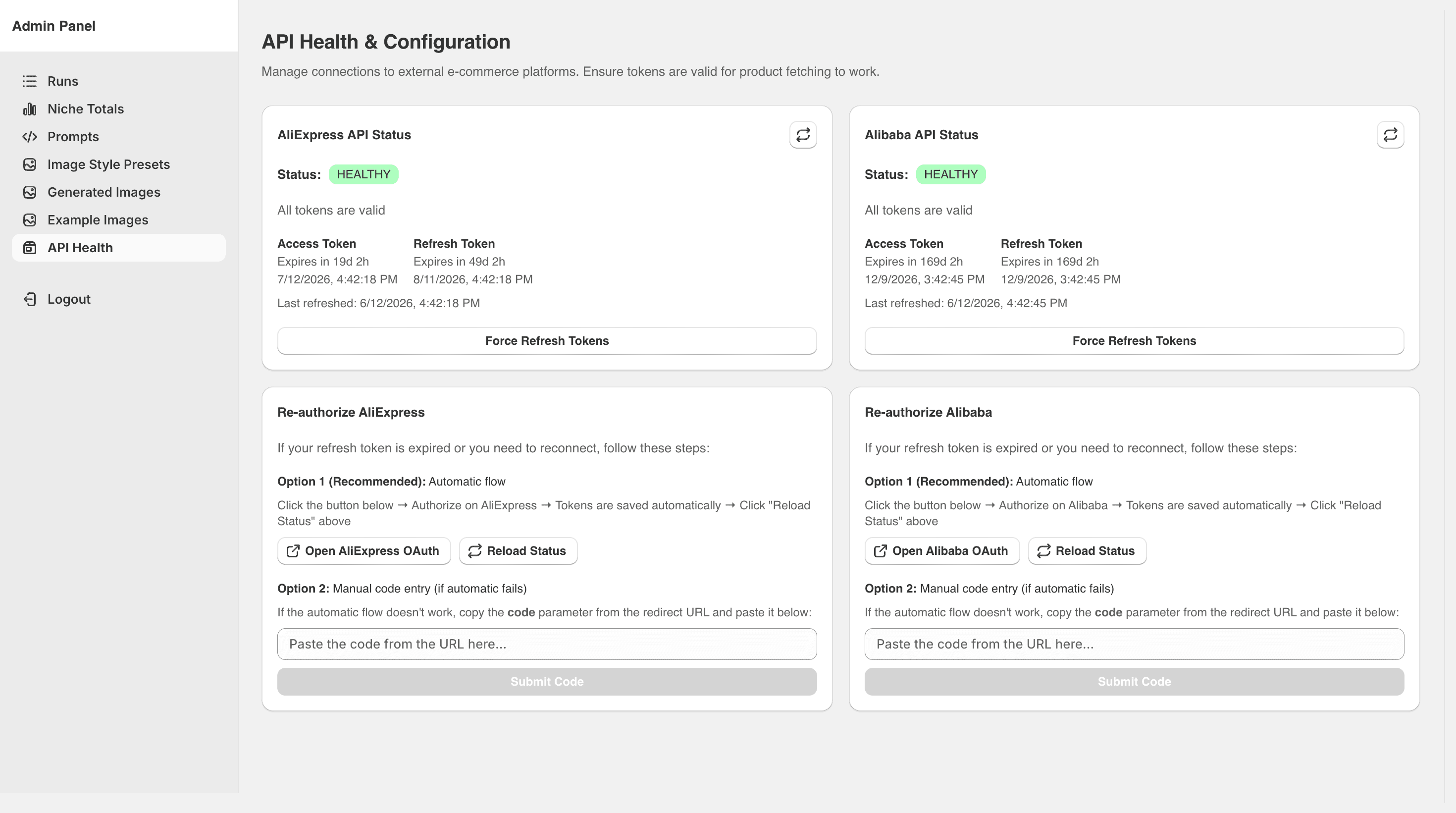Click external-link icon on Open AliExpress OAuth
The image size is (1456, 813).
pyautogui.click(x=293, y=550)
